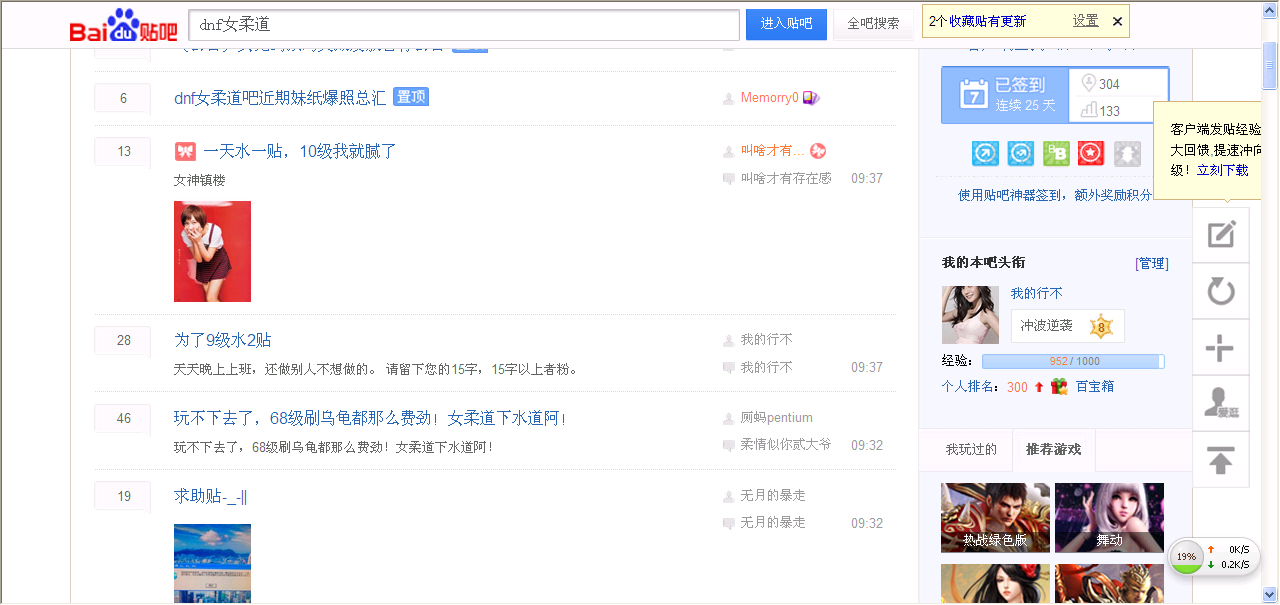Viewport: 1280px width, 605px height.
Task: Open username link 我的行不 in sidebar
Action: pyautogui.click(x=1036, y=293)
